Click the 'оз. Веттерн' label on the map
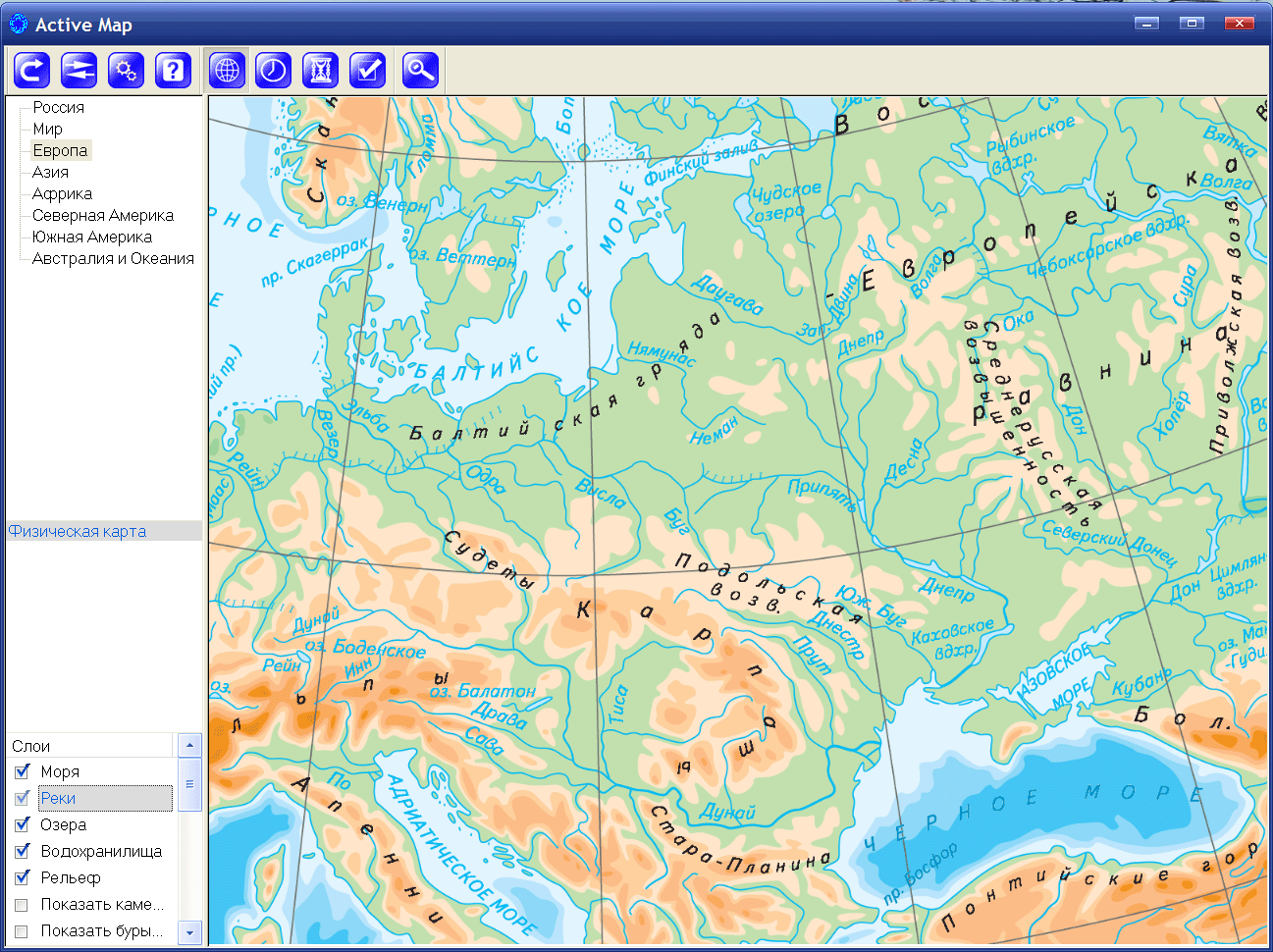This screenshot has height=952, width=1273. pos(462,257)
